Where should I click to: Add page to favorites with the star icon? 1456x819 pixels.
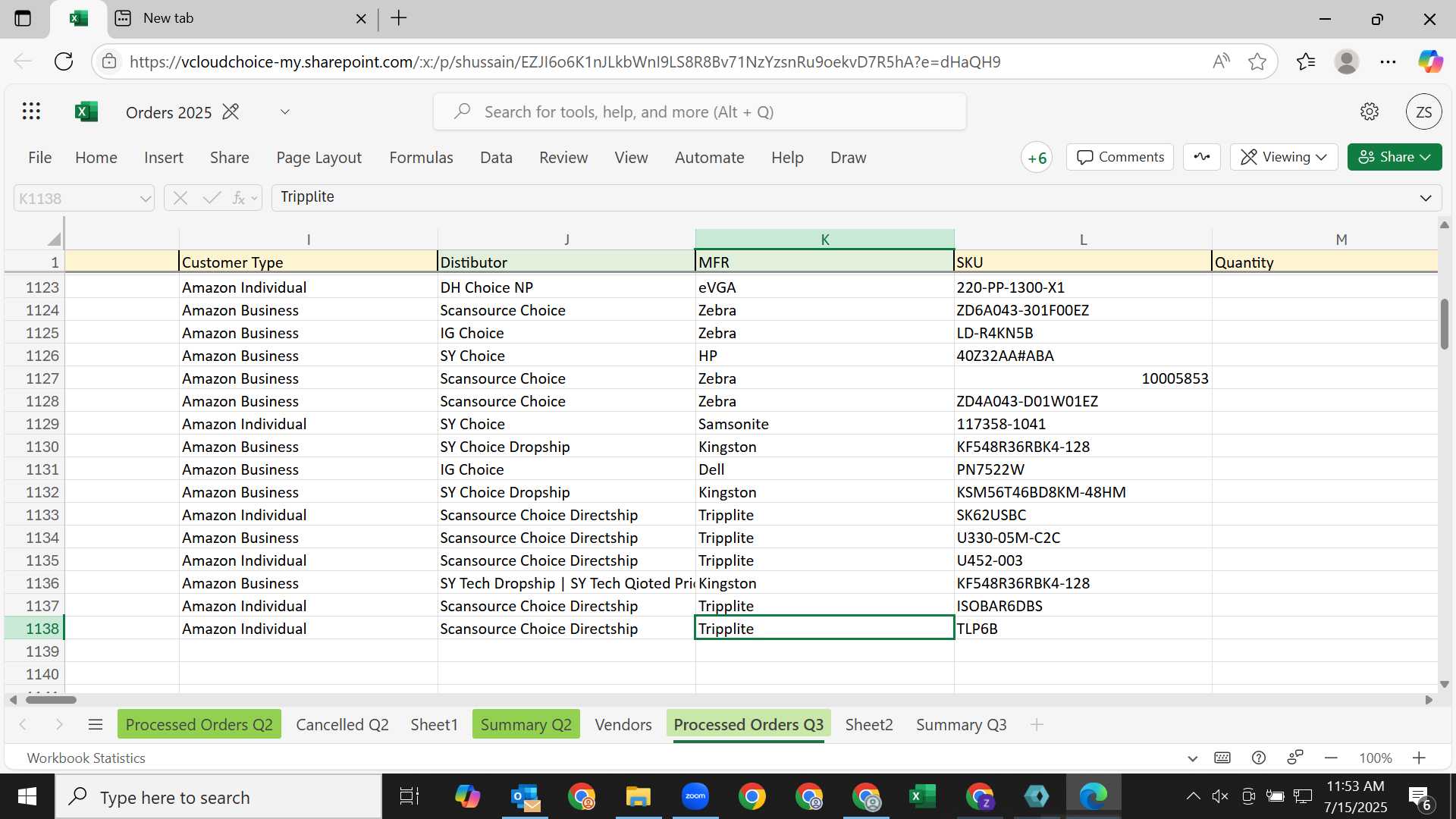point(1257,61)
